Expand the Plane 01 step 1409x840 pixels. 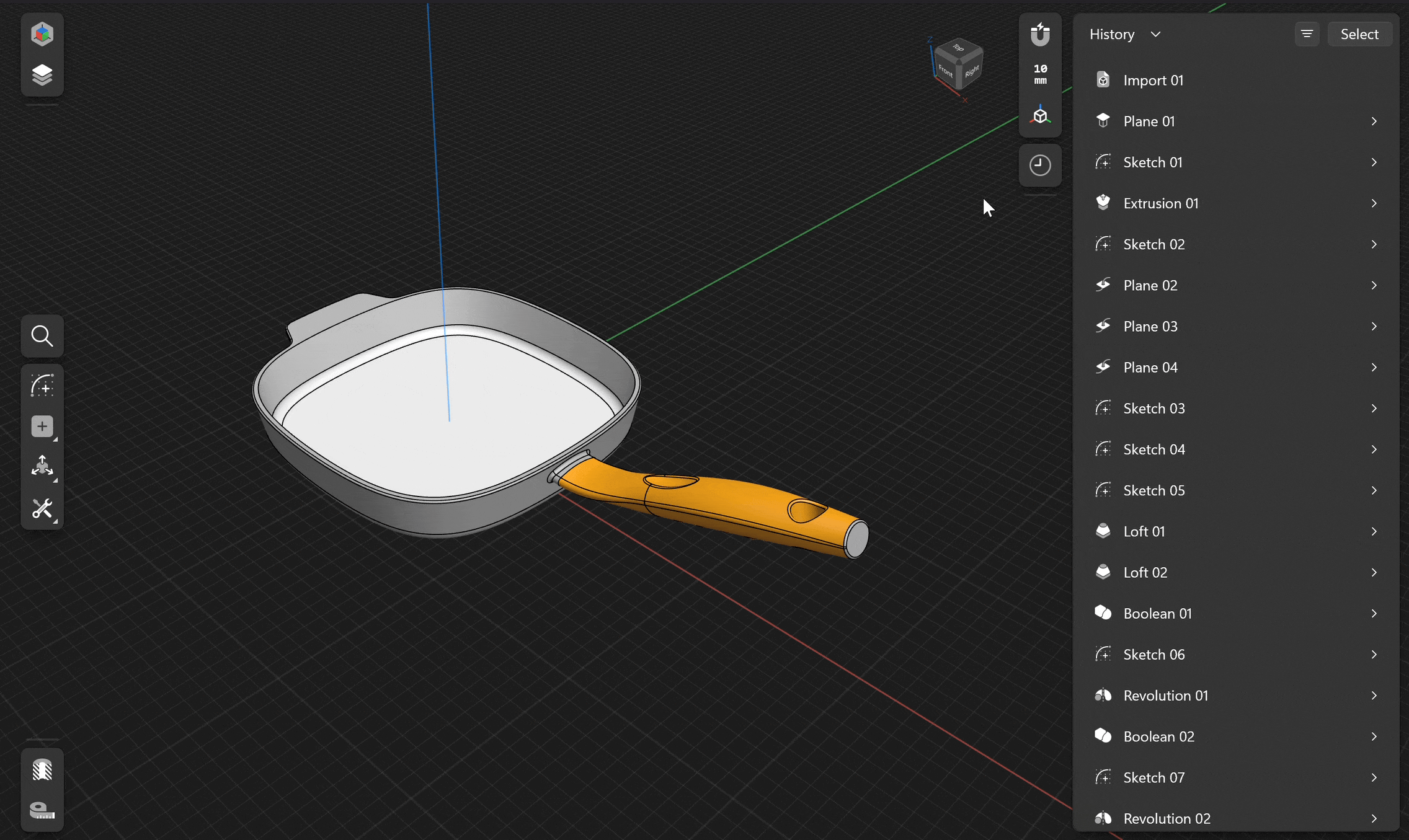tap(1374, 121)
